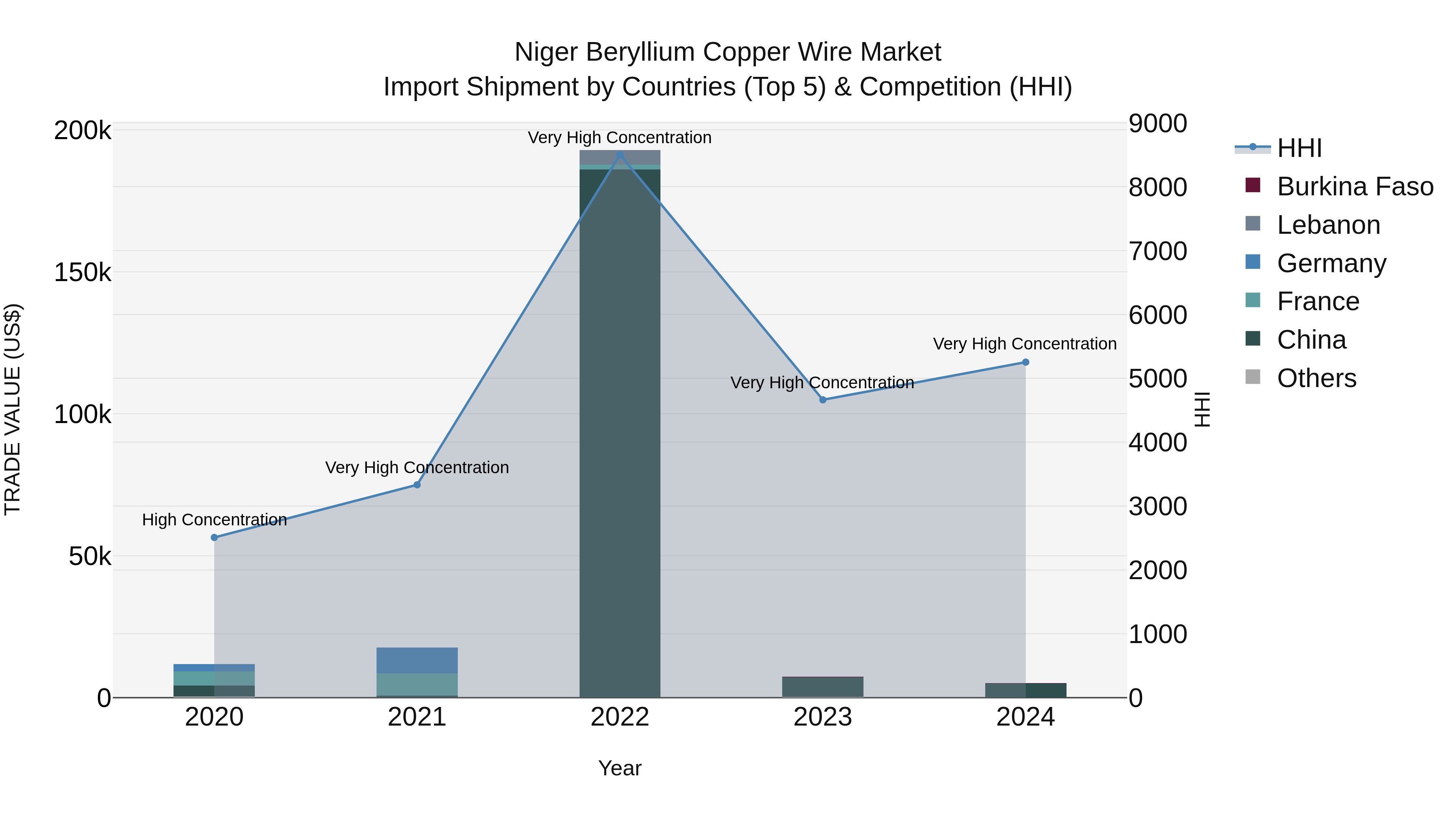Click the 'Year' axis title
The image size is (1456, 819).
620,769
